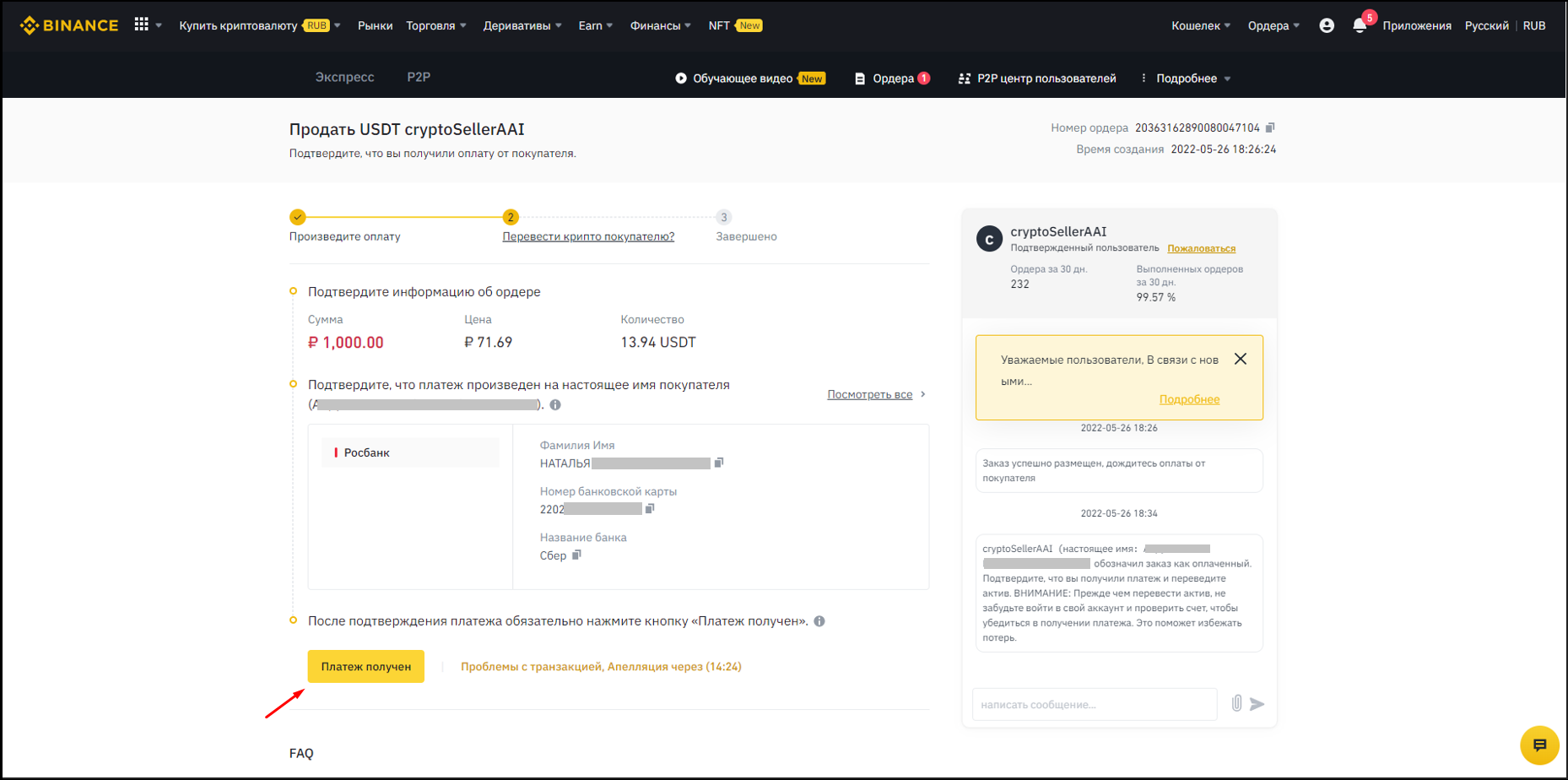
Task: Open the notifications bell icon
Action: 1359,25
